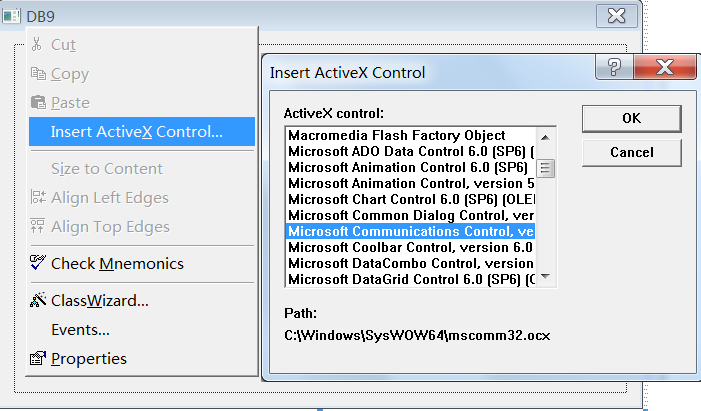Image resolution: width=701 pixels, height=411 pixels.
Task: Choose Paste from the context menu
Action: [x=142, y=102]
